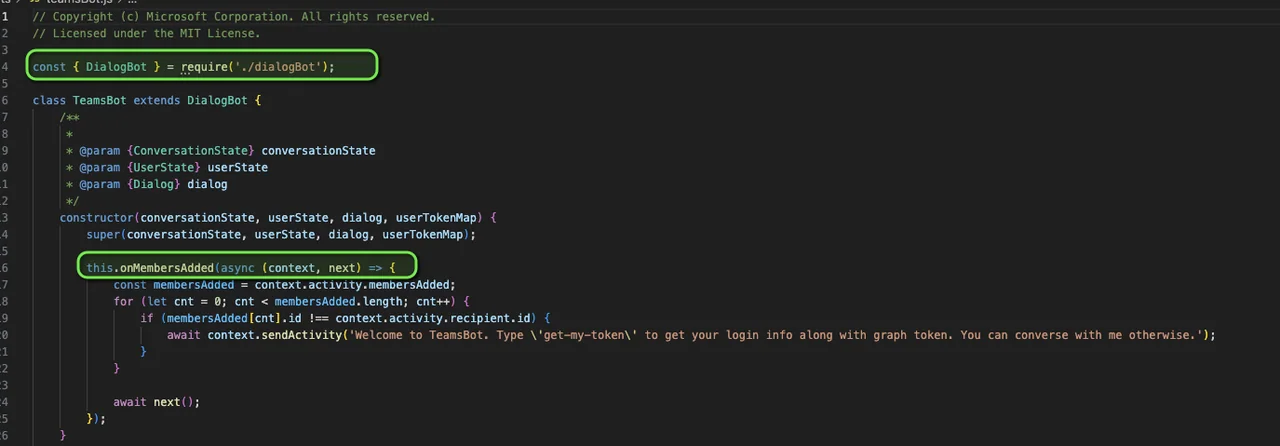This screenshot has width=1280, height=446.
Task: Click the 'Licensed under the MIT License' comment
Action: (x=146, y=33)
